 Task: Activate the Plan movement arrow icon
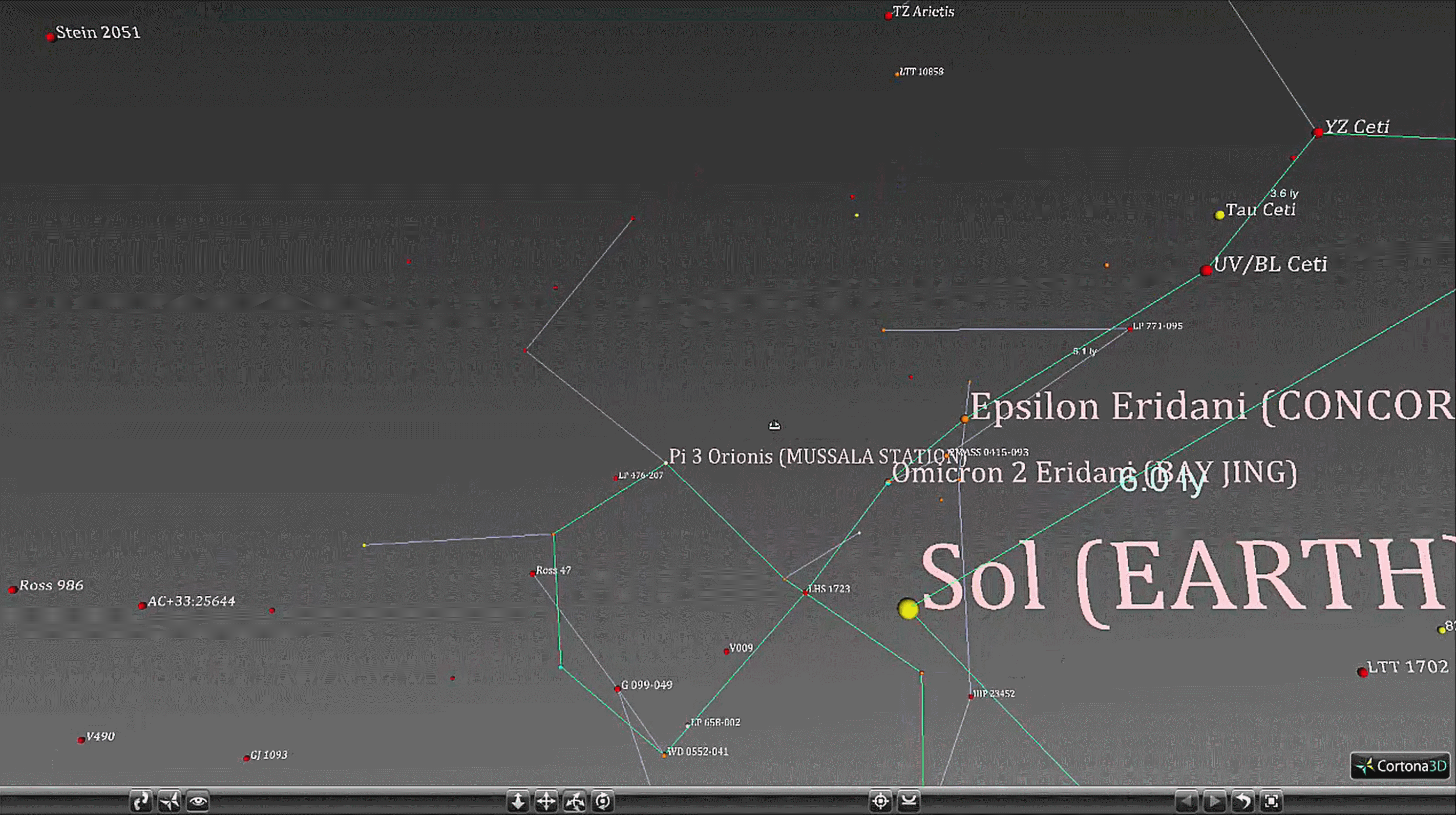pos(518,801)
